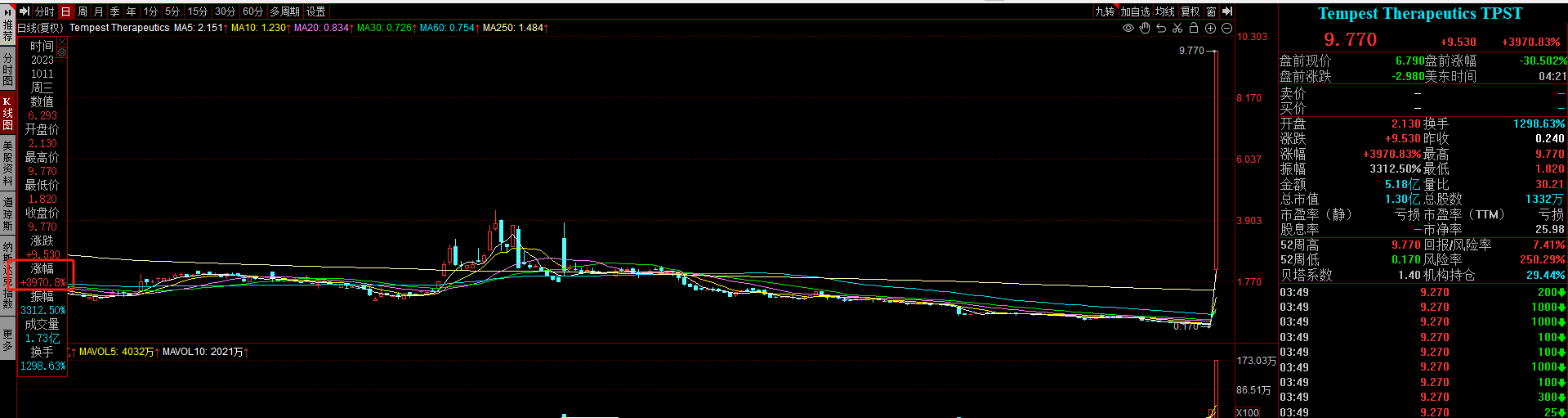Click the current price 9.770 in quote panel

tap(1350, 39)
